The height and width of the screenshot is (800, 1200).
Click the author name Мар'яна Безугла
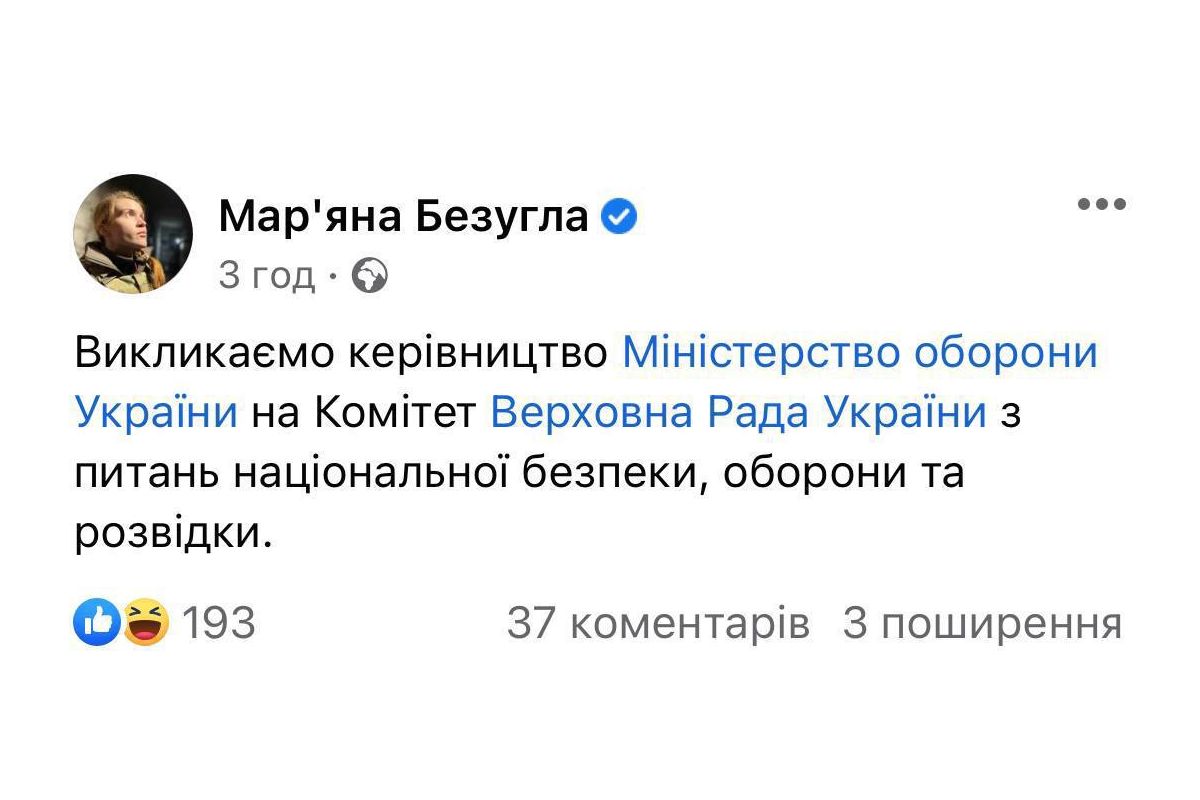click(x=403, y=215)
